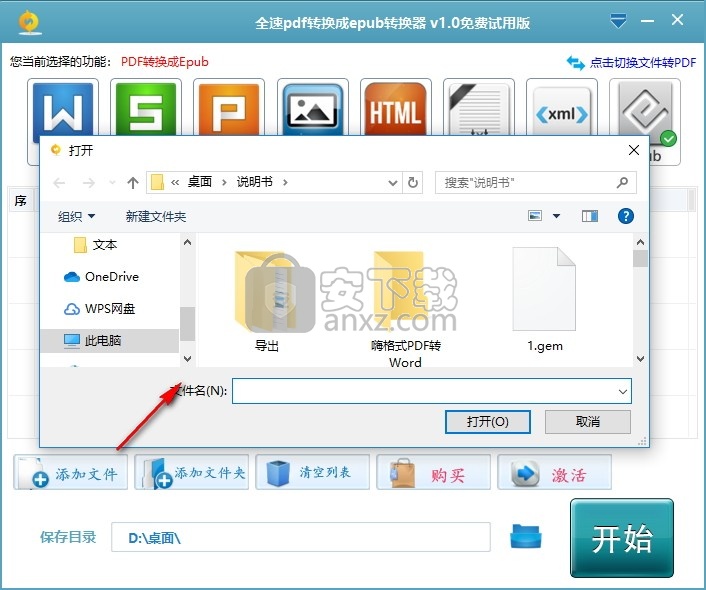Select the green WPS spreadsheet format icon
Image resolution: width=706 pixels, height=590 pixels.
[145, 108]
